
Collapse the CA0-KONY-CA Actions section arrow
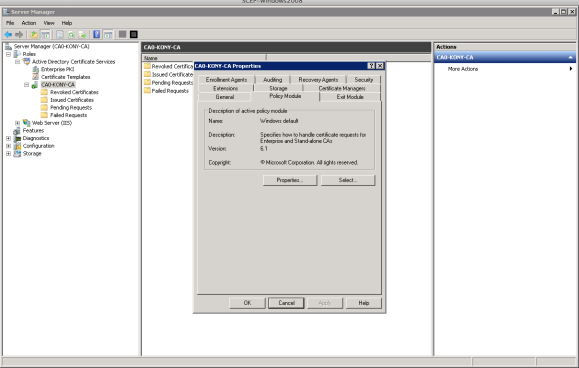coord(571,58)
